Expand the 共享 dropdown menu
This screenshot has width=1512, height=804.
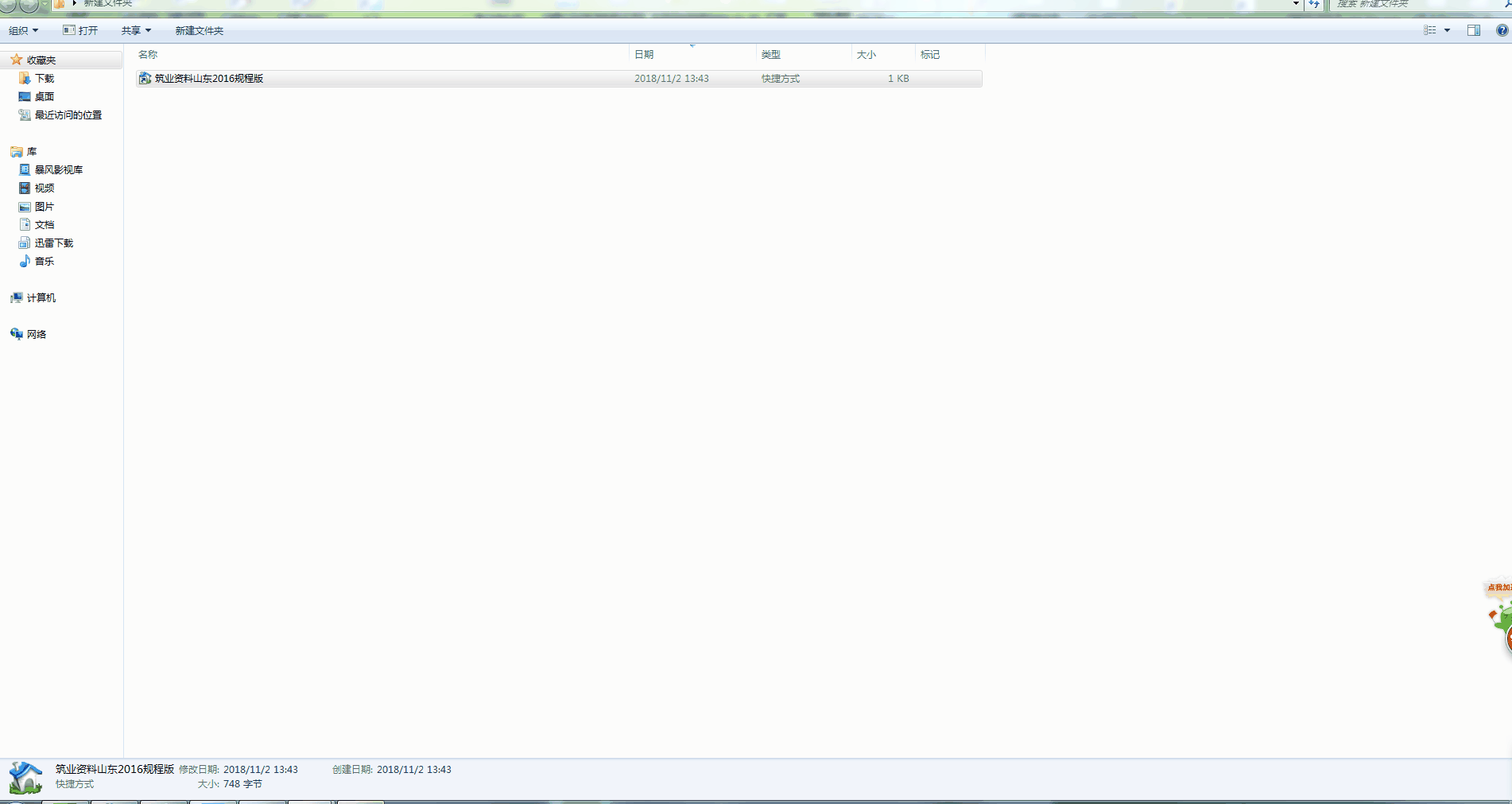click(136, 30)
